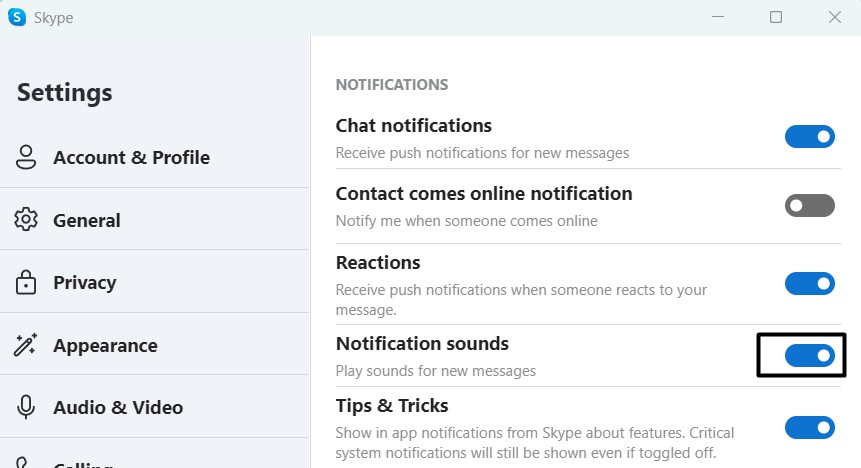This screenshot has width=861, height=468.
Task: Open the Appearance settings section
Action: [x=105, y=346]
